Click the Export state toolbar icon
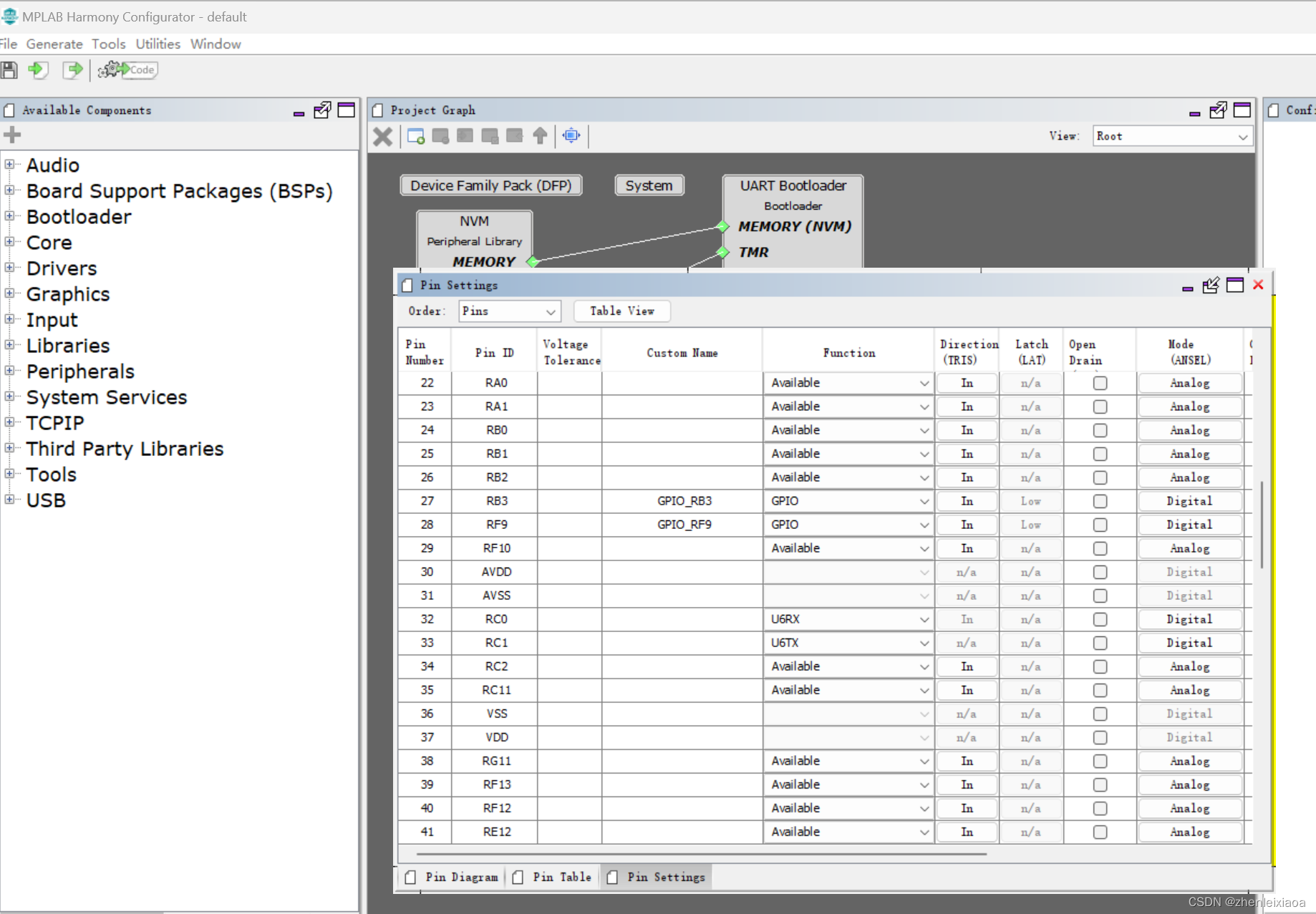1316x914 pixels. coord(73,70)
